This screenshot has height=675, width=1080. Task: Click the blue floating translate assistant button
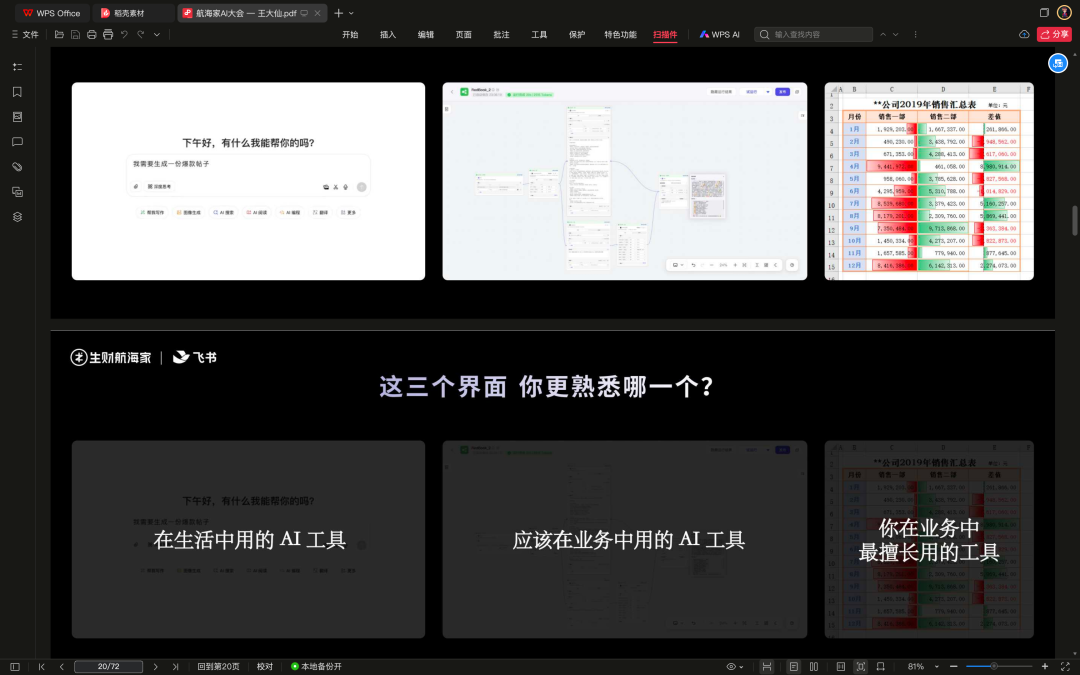pos(1058,63)
